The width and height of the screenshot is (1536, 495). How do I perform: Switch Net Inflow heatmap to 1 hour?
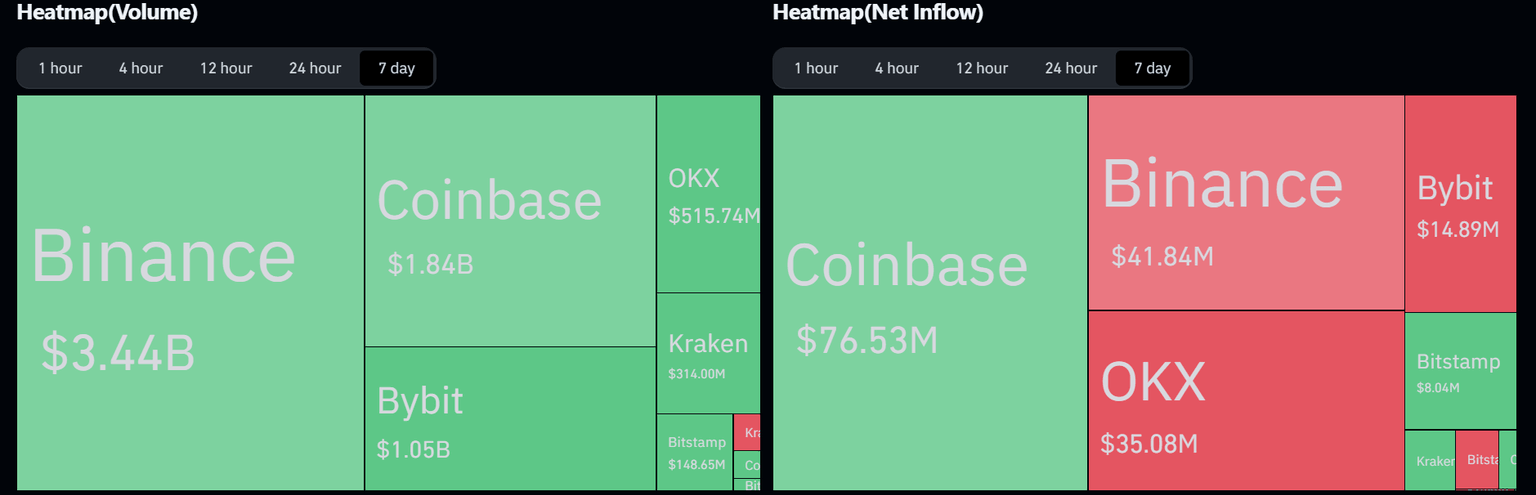tap(816, 68)
